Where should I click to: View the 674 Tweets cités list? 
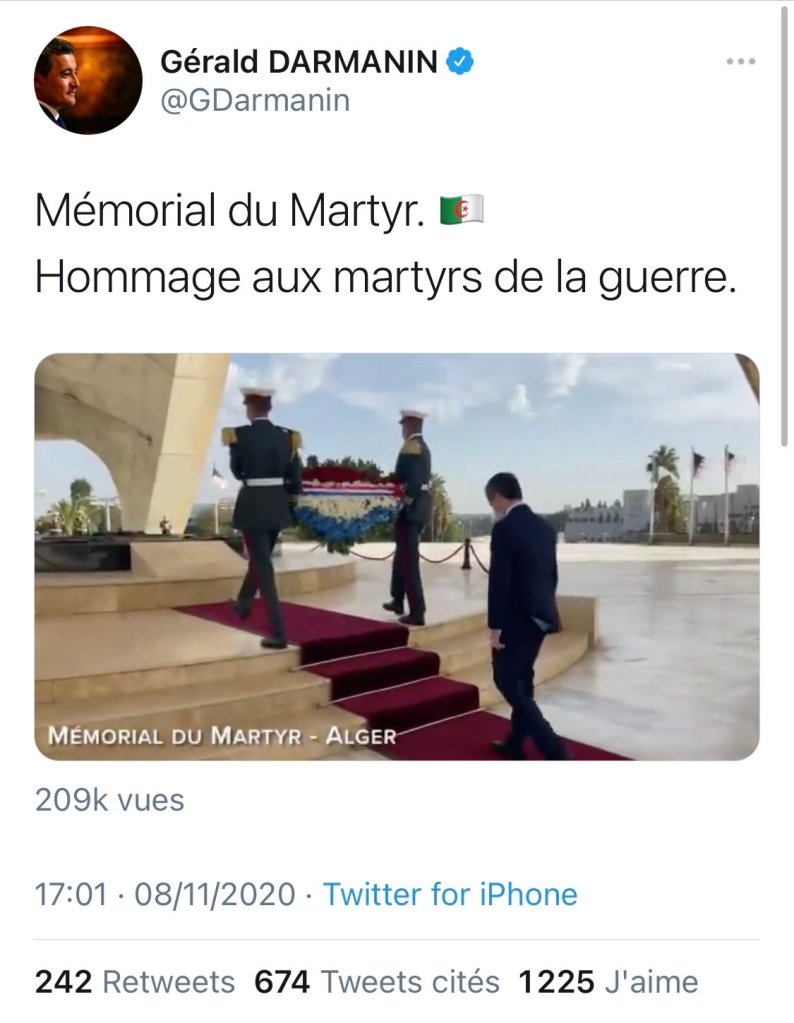(376, 982)
